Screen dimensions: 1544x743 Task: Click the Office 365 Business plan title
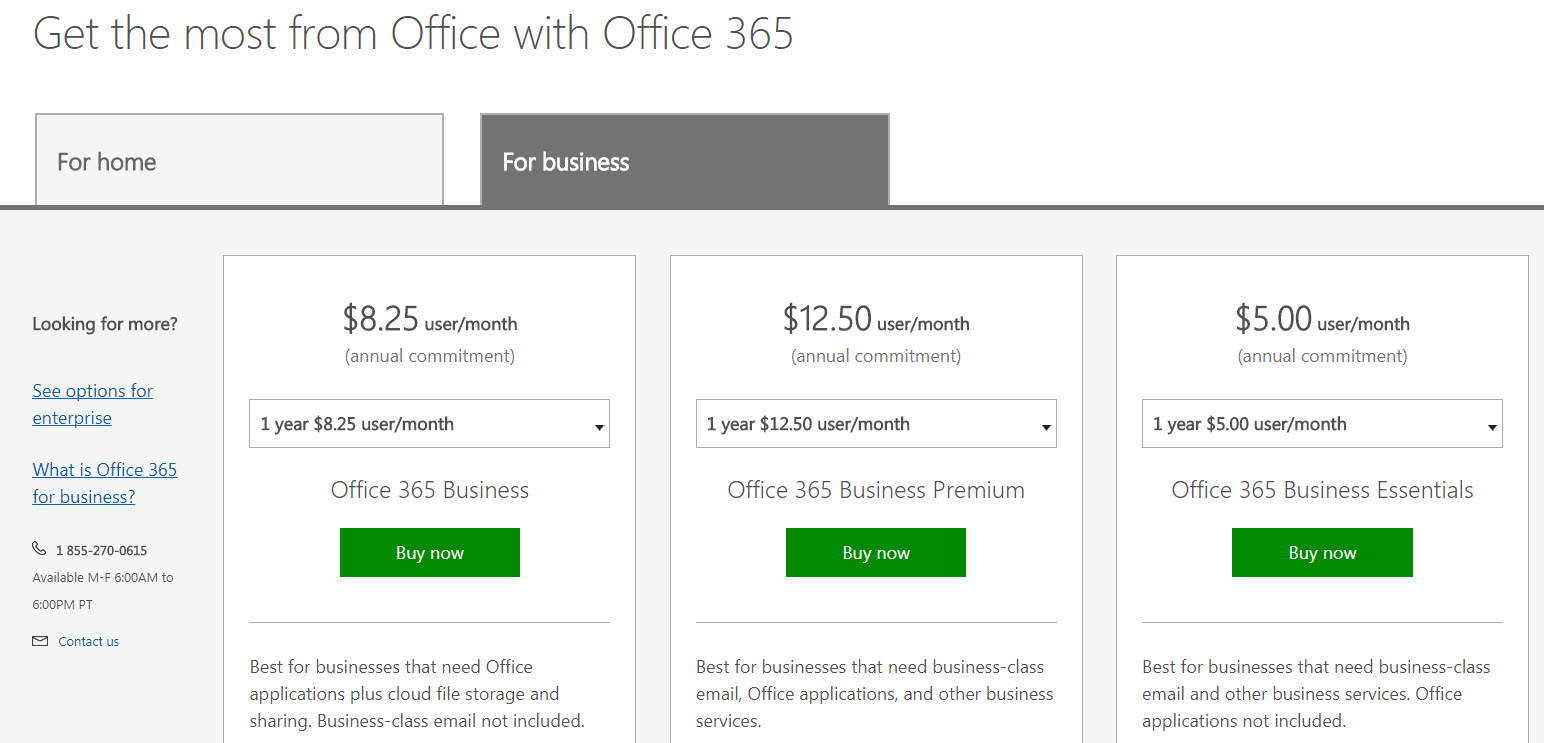coord(429,490)
